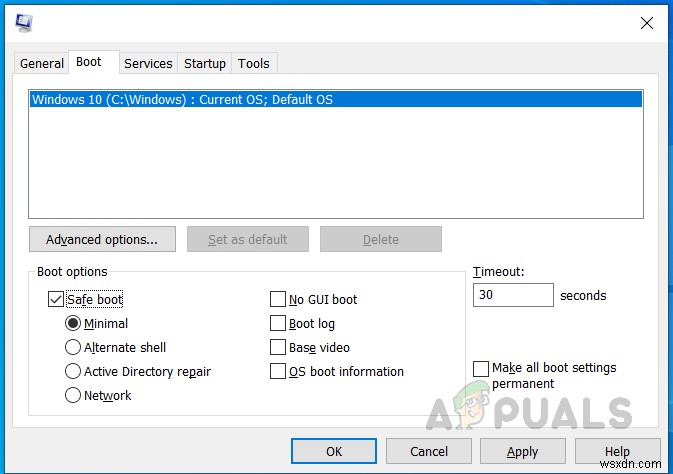The height and width of the screenshot is (474, 673).
Task: Select the Windows 10 (C:\Windows) boot entry
Action: [336, 100]
